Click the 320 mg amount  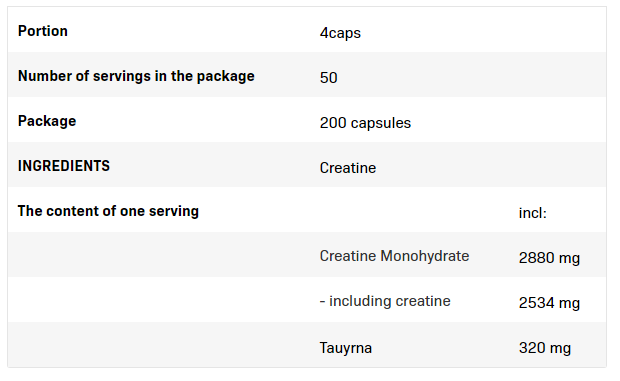coord(545,348)
